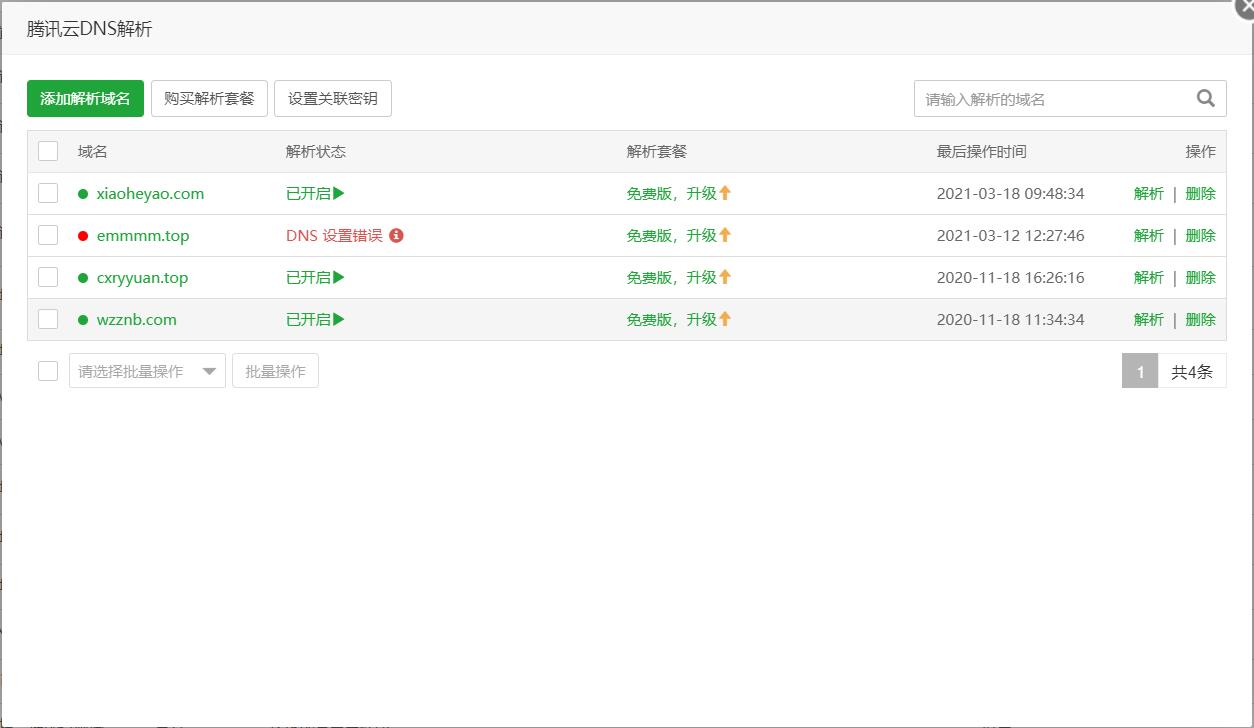Image resolution: width=1254 pixels, height=728 pixels.
Task: Click timestamp 2021-03-18 09:48:34
Action: pyautogui.click(x=1010, y=193)
